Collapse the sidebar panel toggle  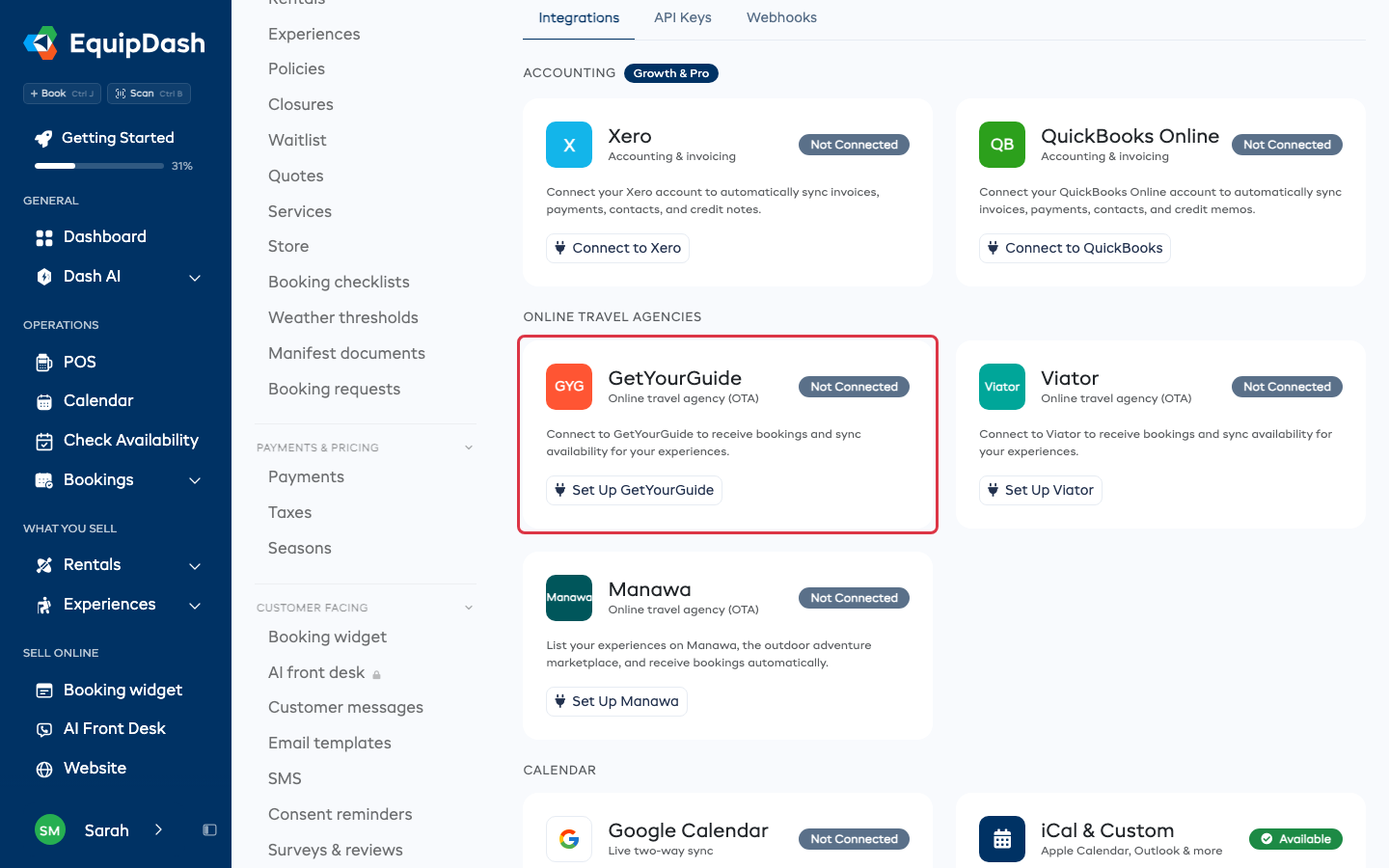tap(209, 830)
